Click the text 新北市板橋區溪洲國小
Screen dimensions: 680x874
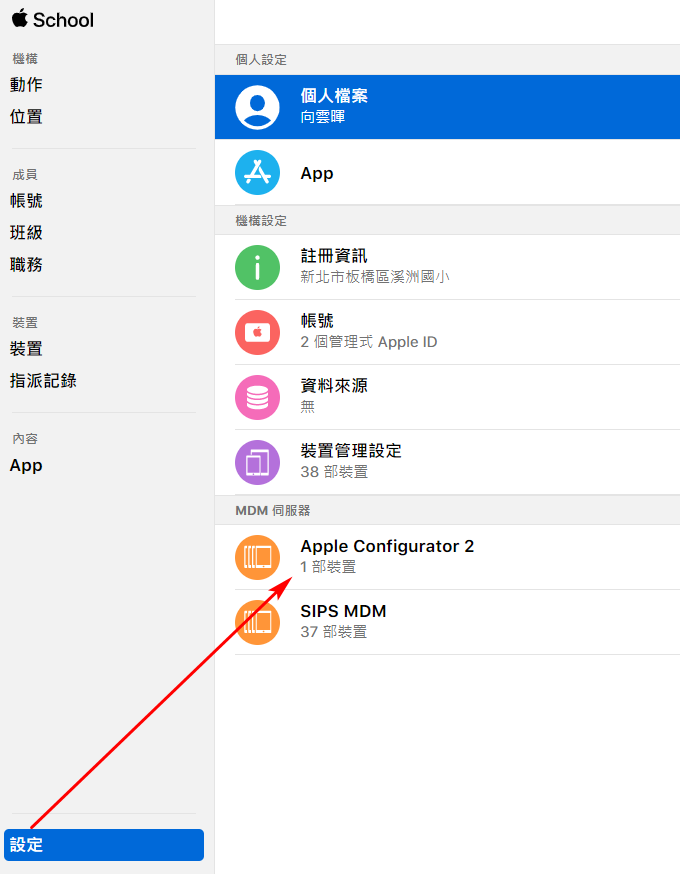375,277
